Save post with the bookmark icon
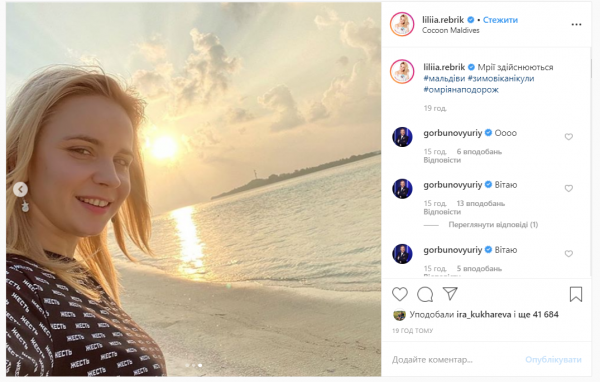Image resolution: width=600 pixels, height=382 pixels. [576, 294]
